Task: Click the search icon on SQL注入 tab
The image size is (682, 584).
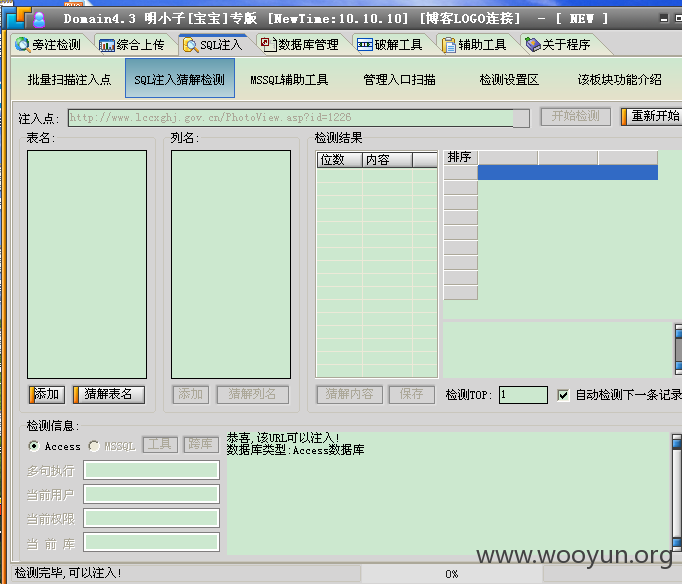Action: [191, 45]
